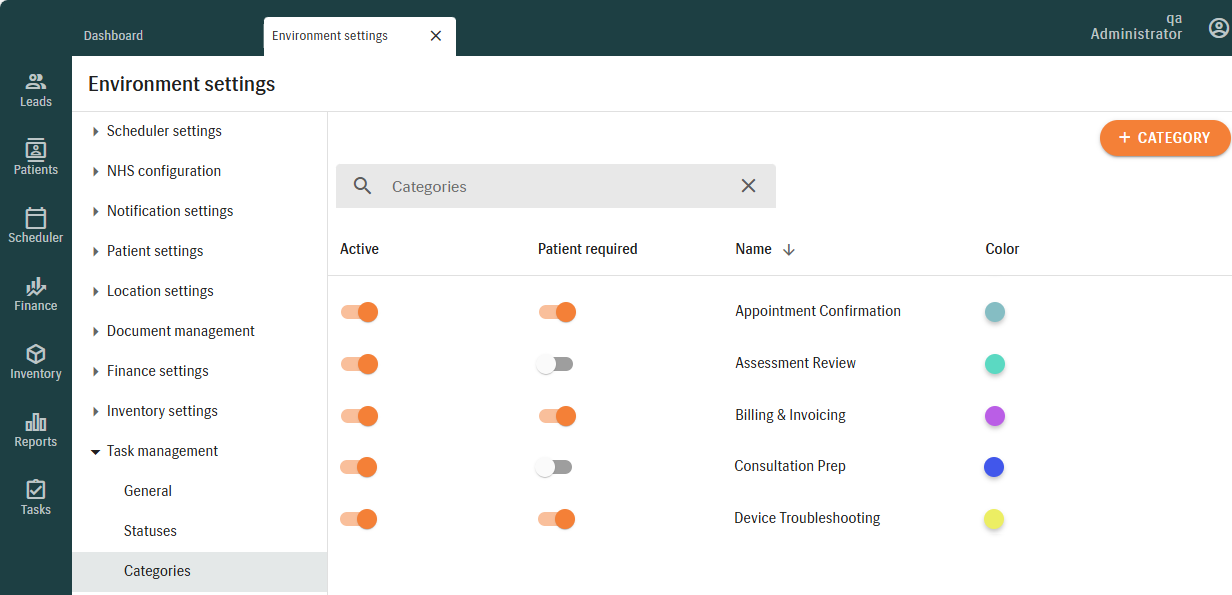The image size is (1232, 595).
Task: Disable Active toggle for Appointment Confirmation
Action: 359,312
